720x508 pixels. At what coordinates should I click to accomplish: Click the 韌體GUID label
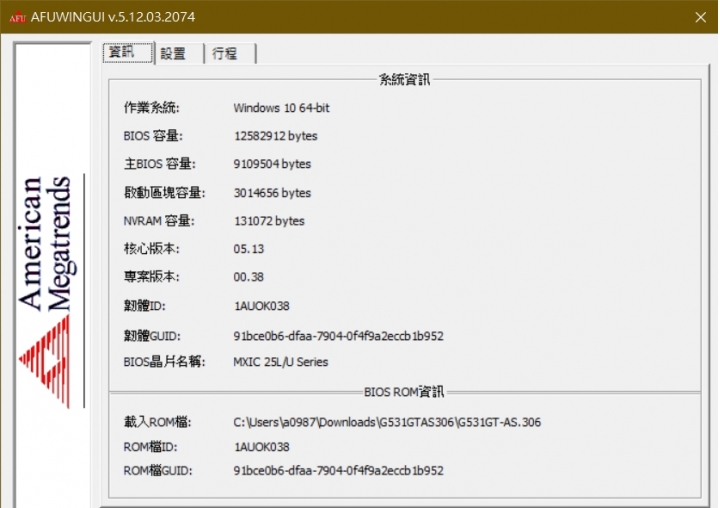(x=152, y=336)
